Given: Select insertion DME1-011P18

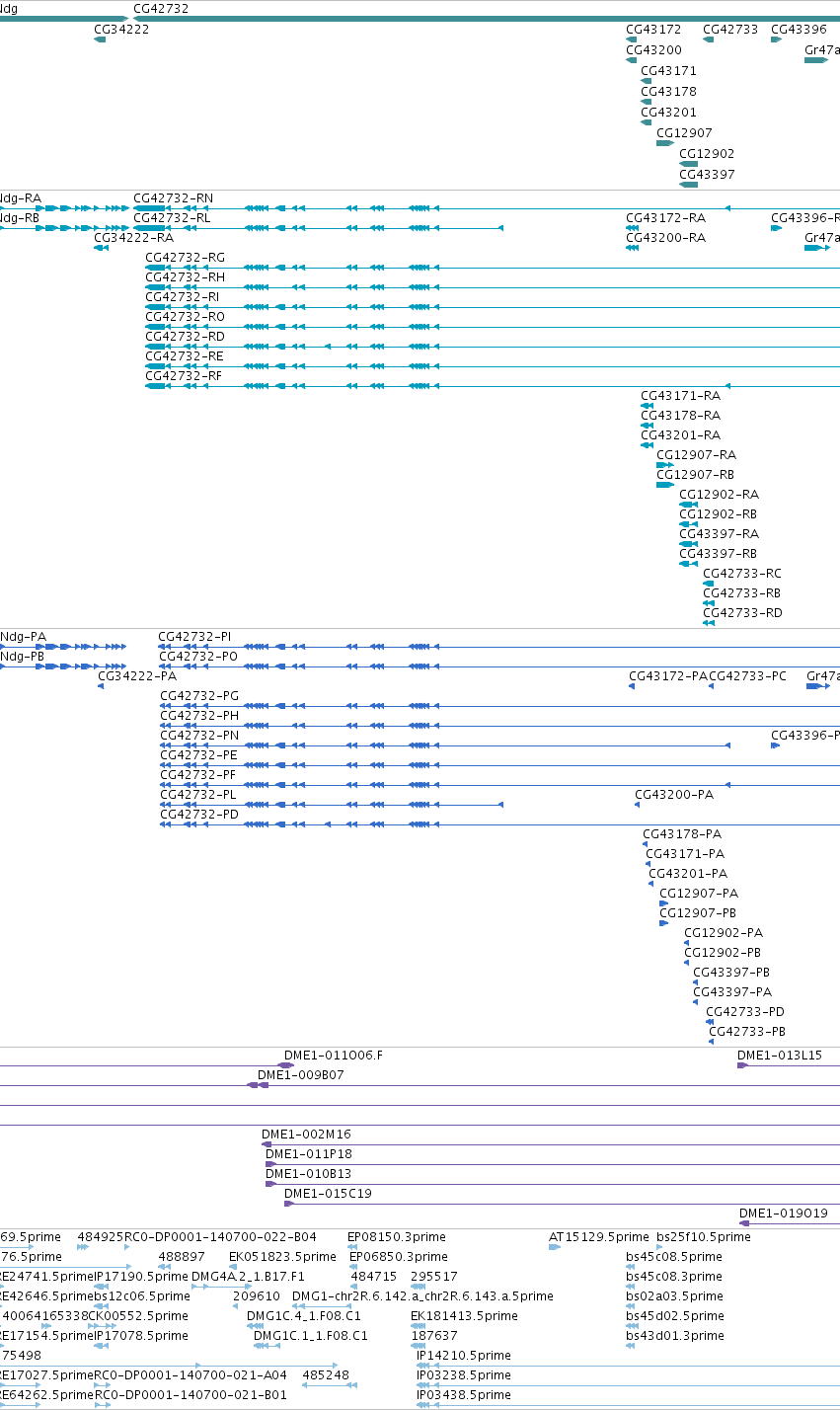Looking at the screenshot, I should tap(309, 1154).
